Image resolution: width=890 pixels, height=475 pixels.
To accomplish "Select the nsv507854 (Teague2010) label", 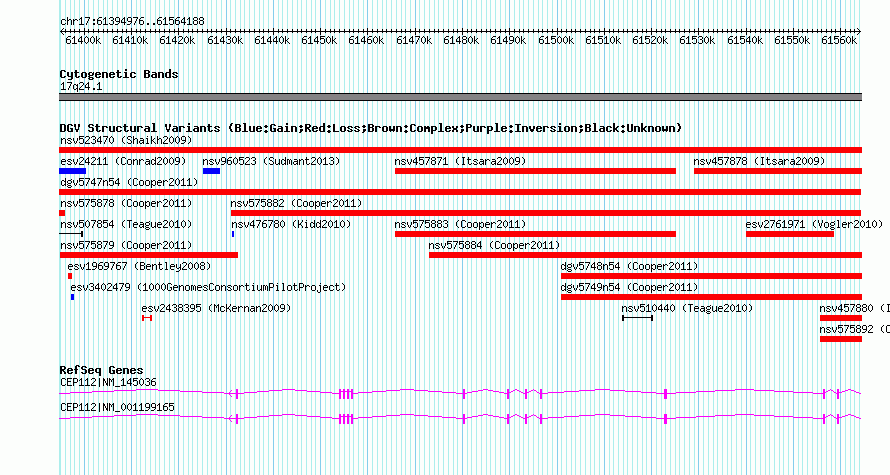I will 126,224.
